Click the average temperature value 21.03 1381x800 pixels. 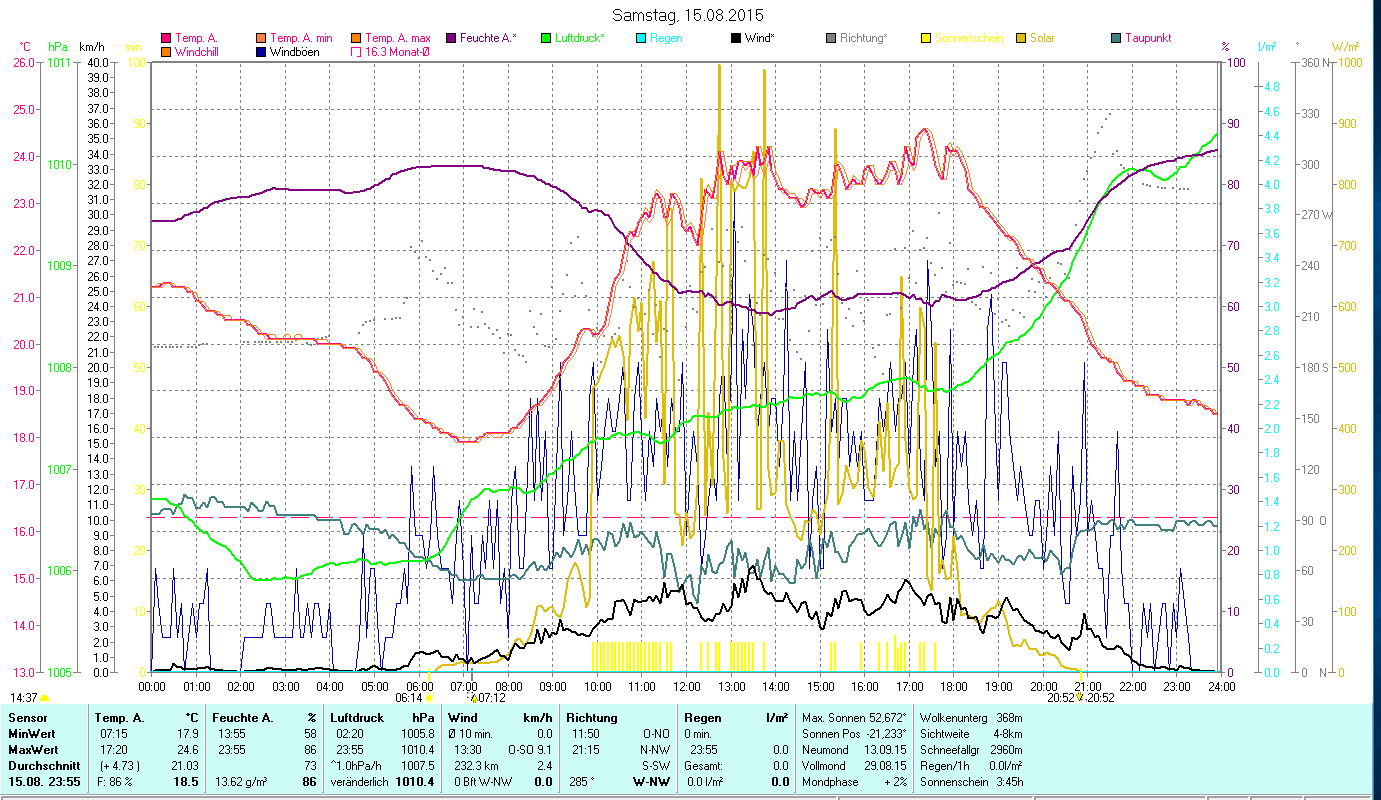(x=187, y=766)
